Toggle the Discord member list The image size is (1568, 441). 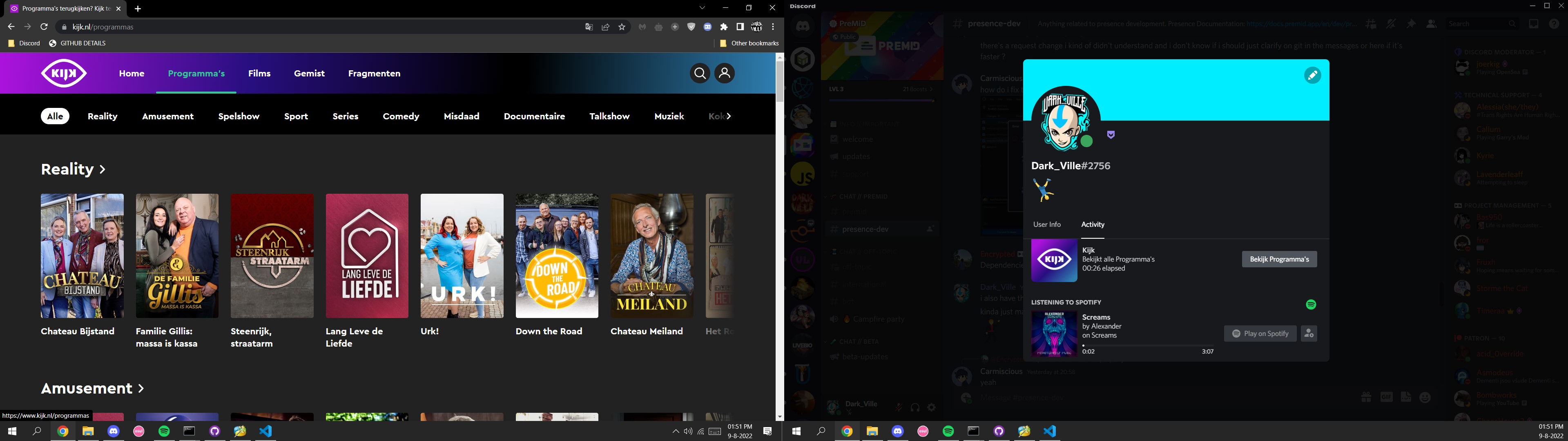click(1431, 24)
